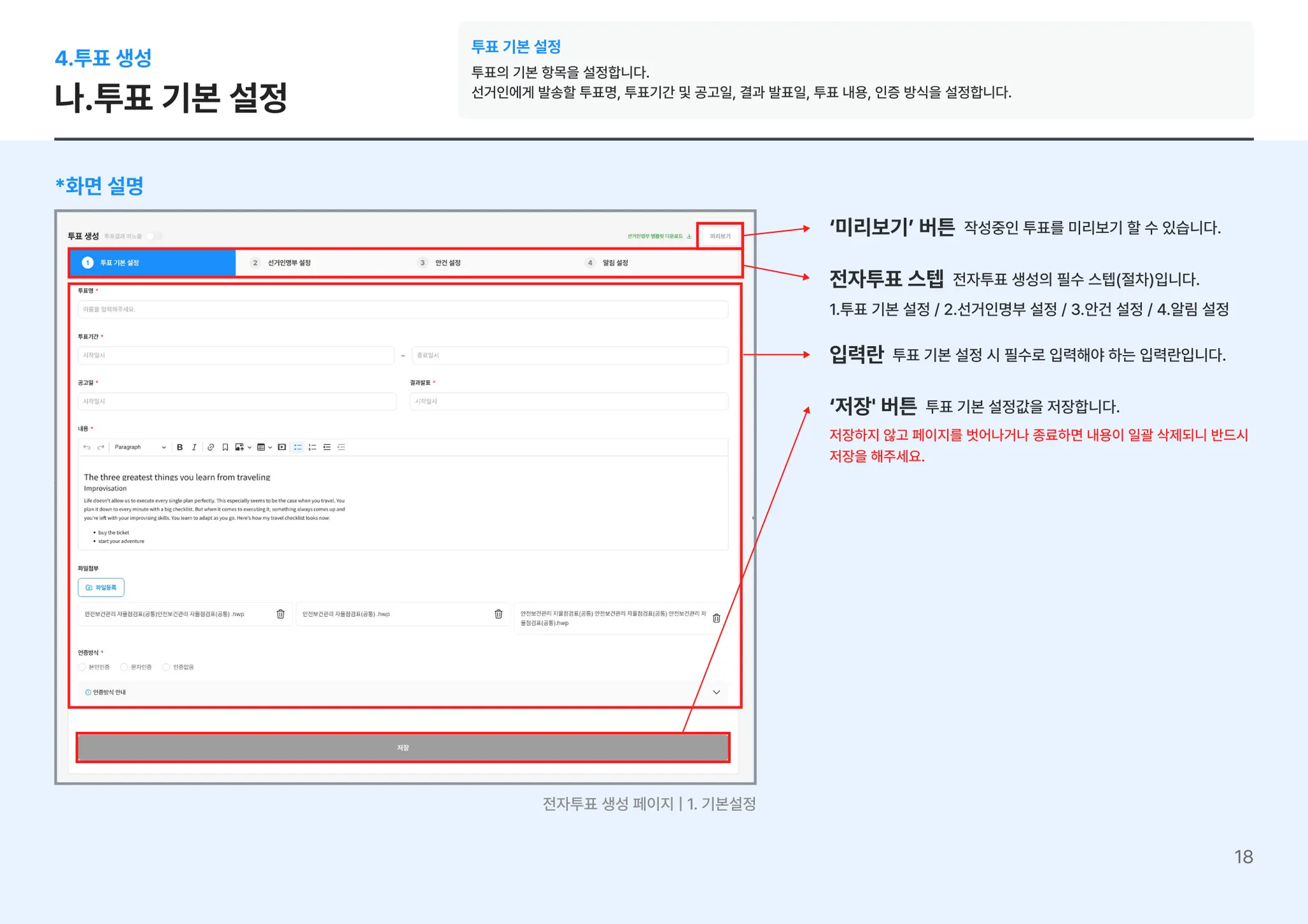The height and width of the screenshot is (924, 1308).
Task: Click the Italic formatting icon
Action: (x=194, y=448)
